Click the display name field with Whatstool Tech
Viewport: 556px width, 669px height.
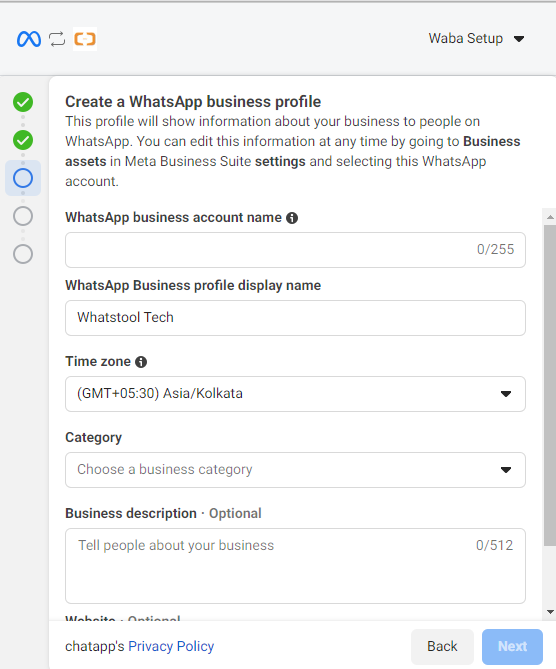point(295,318)
